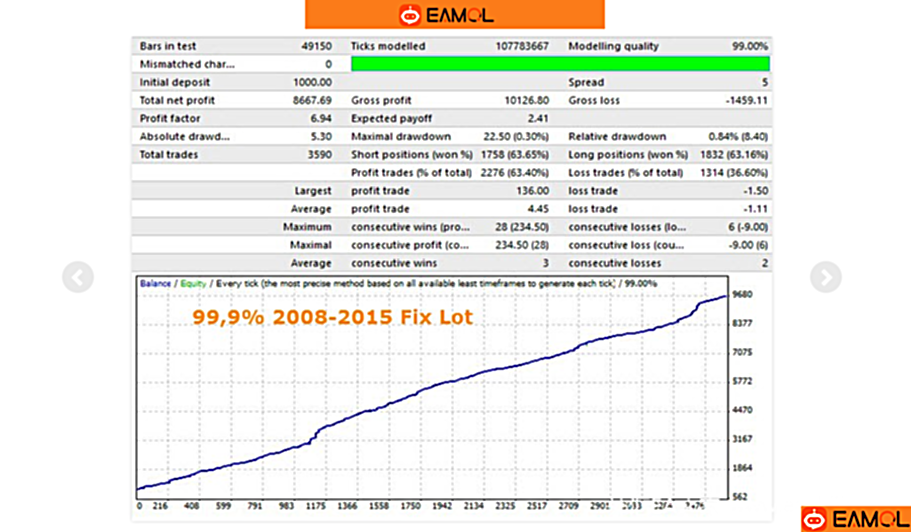The image size is (911, 532).
Task: Advance with the next slide arrow
Action: coord(825,277)
